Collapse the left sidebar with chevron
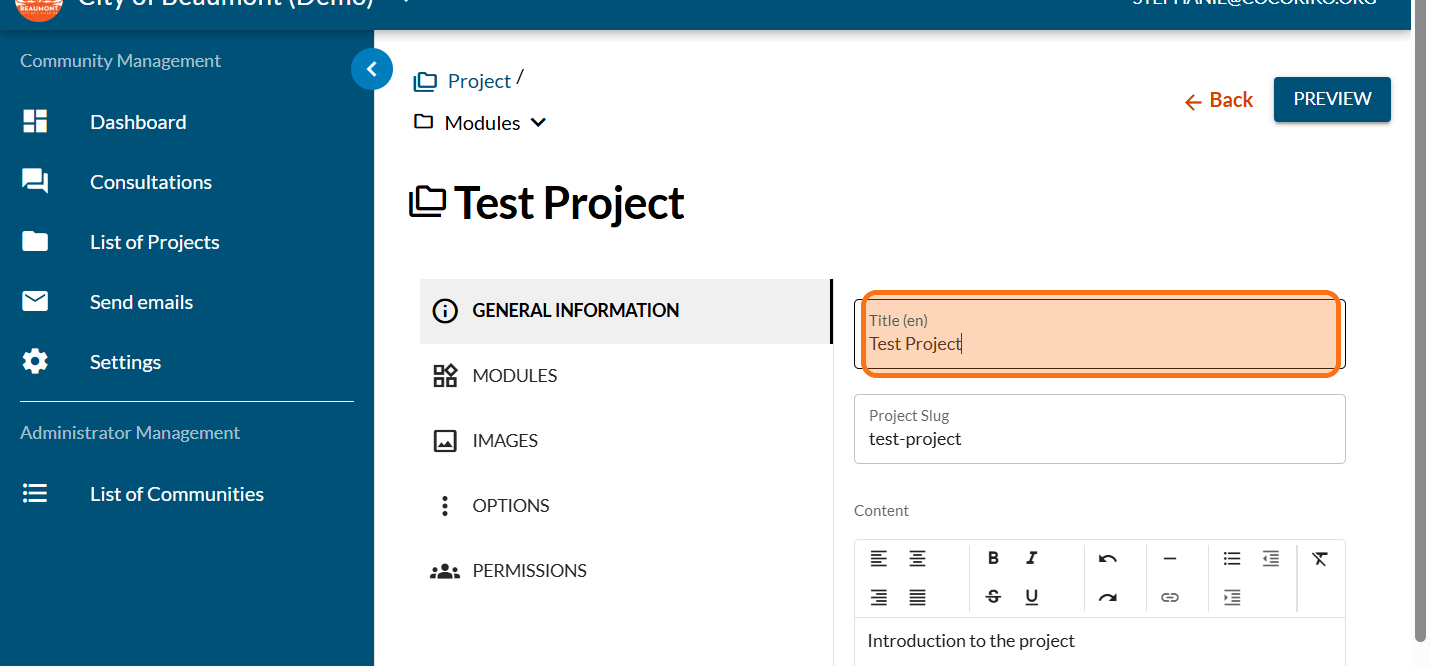This screenshot has width=1430, height=666. (372, 69)
